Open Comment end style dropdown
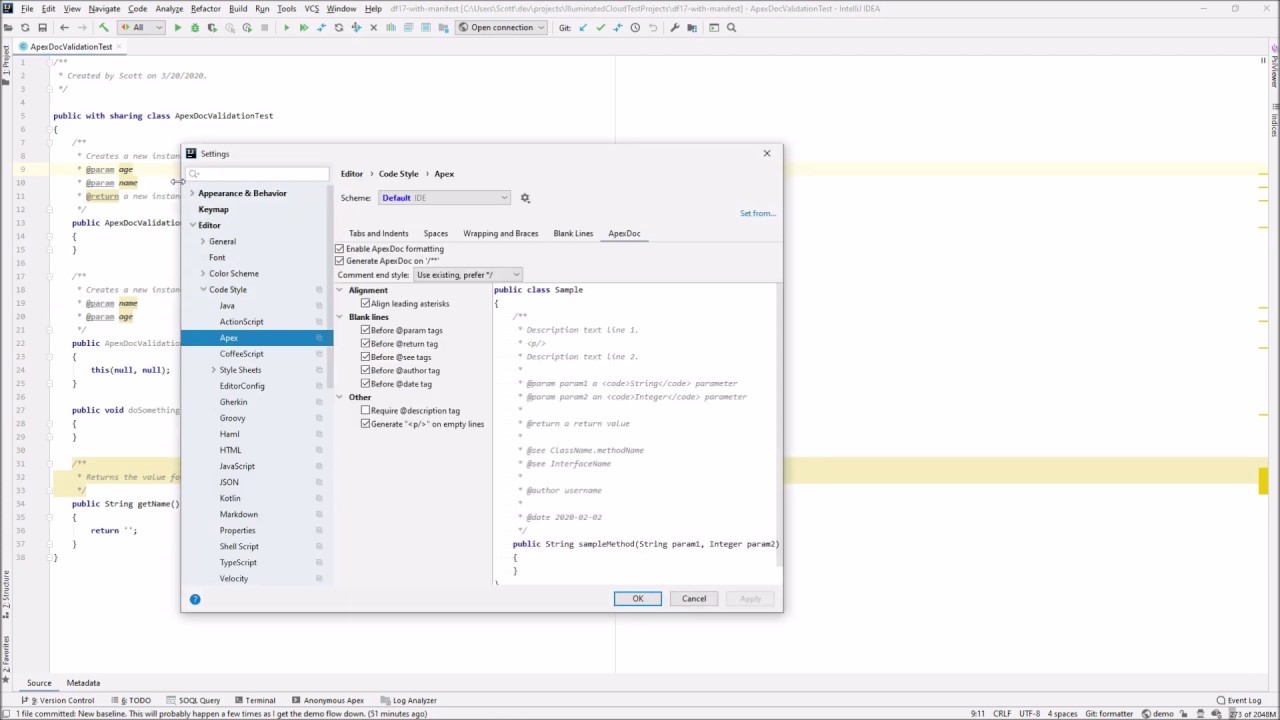 point(467,275)
